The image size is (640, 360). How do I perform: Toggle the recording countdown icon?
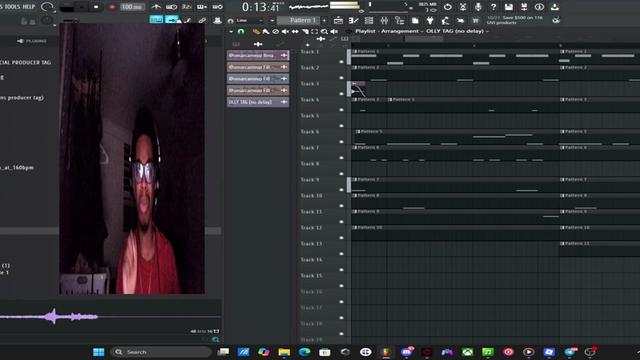point(187,7)
